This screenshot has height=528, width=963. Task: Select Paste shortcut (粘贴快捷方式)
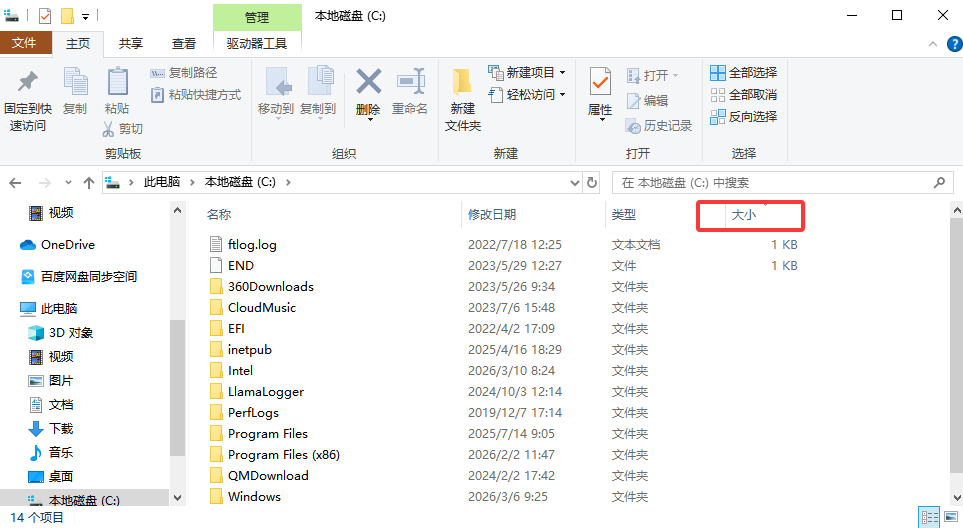coord(196,95)
